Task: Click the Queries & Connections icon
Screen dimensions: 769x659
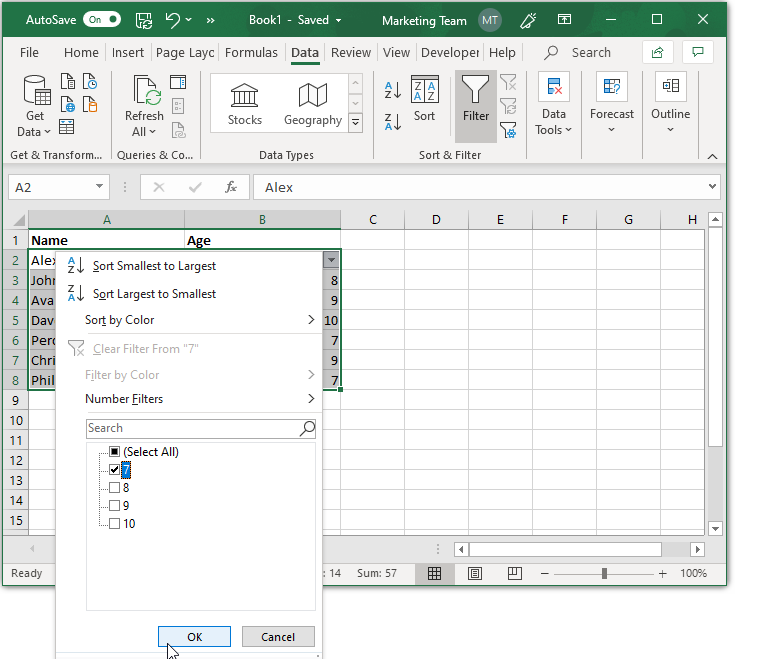Action: pyautogui.click(x=178, y=82)
